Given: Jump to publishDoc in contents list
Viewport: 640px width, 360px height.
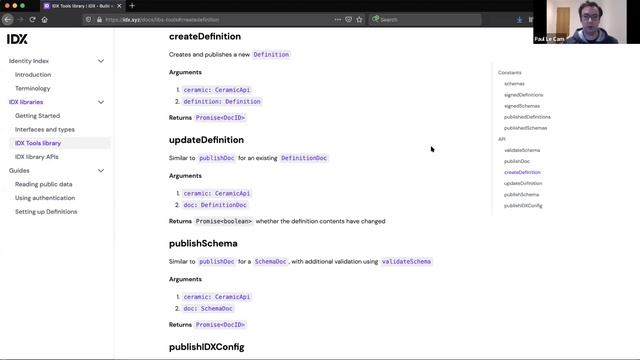Looking at the screenshot, I should pos(517,161).
